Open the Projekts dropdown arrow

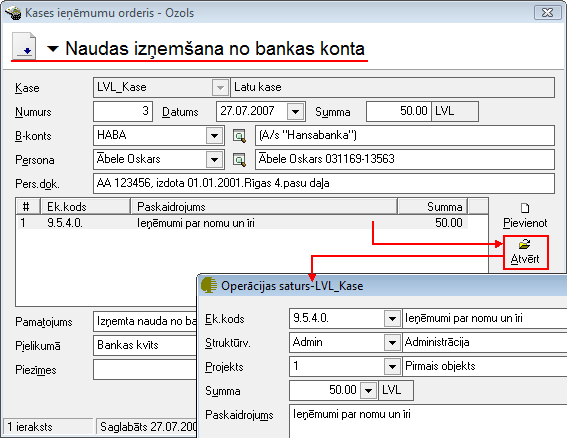click(392, 367)
